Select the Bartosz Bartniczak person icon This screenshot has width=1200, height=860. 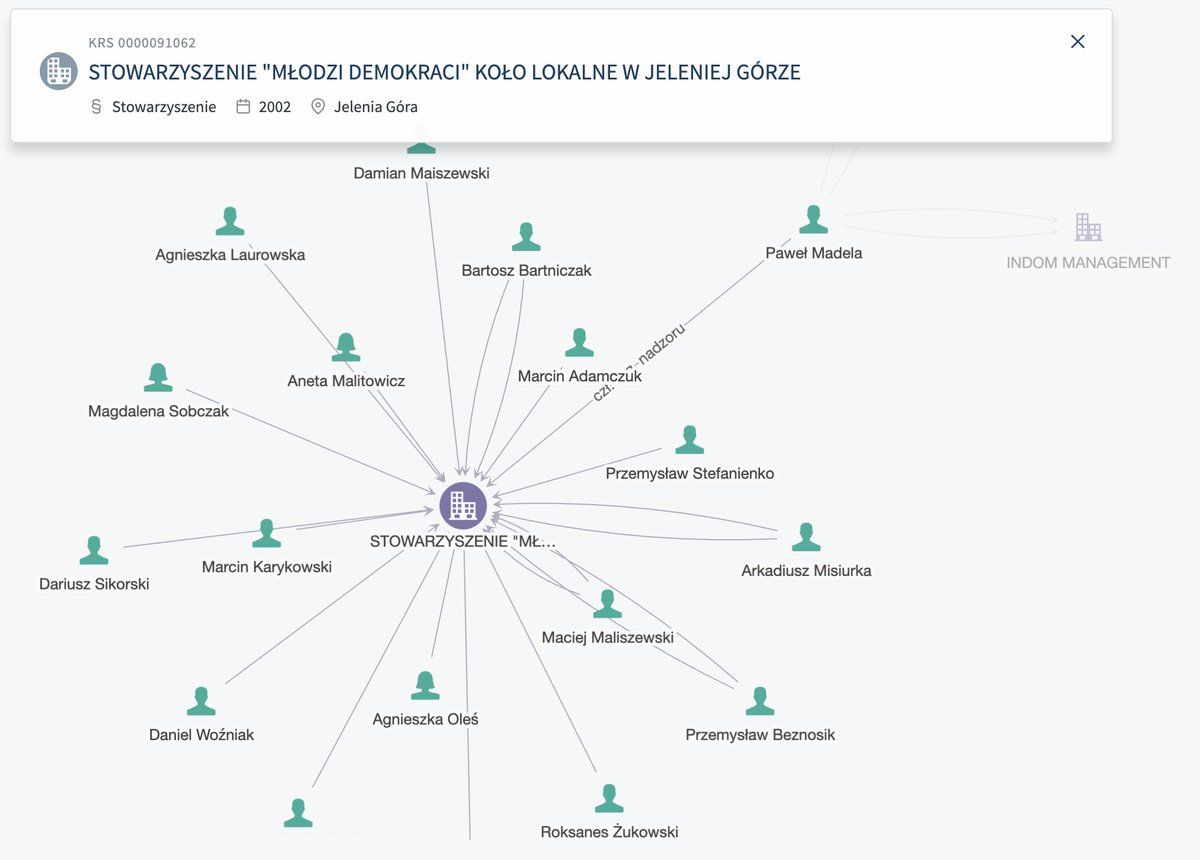(x=526, y=237)
